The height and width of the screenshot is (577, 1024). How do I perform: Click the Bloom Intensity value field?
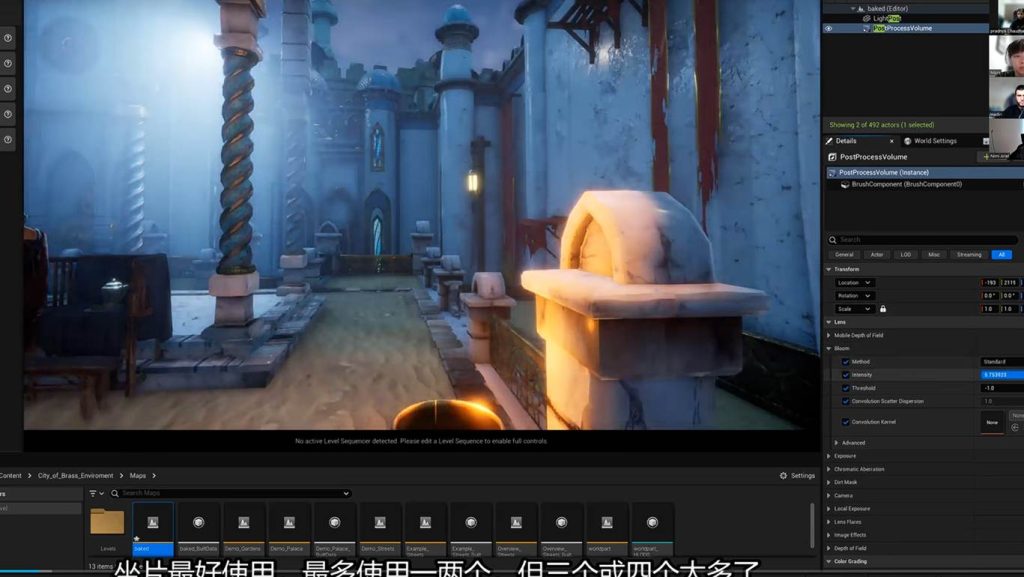tap(1002, 375)
